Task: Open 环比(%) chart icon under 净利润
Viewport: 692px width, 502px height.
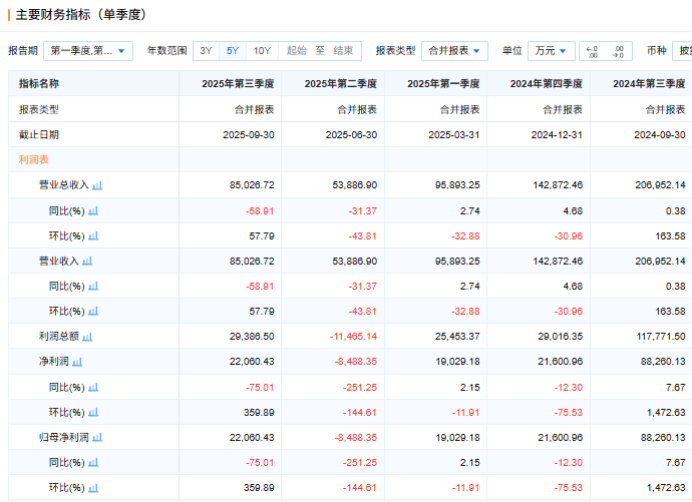Action: click(x=93, y=412)
